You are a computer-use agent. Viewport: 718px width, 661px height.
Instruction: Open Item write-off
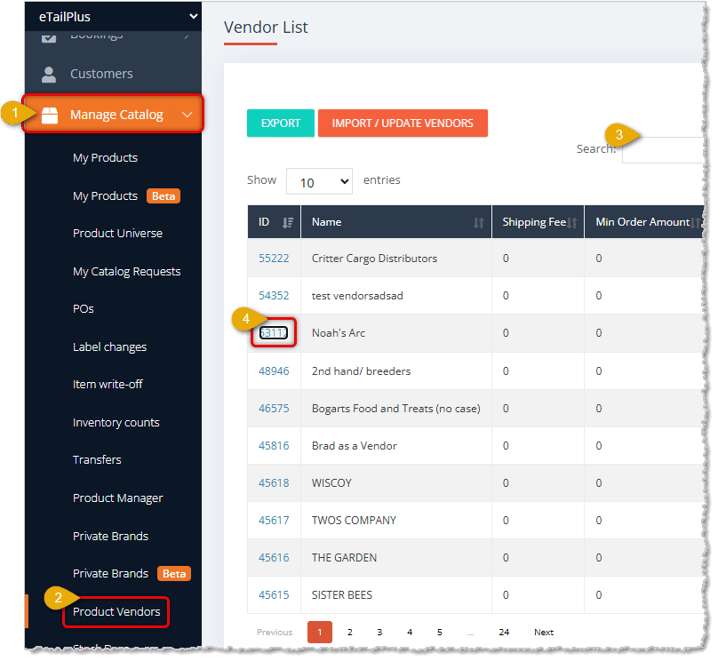(x=108, y=385)
